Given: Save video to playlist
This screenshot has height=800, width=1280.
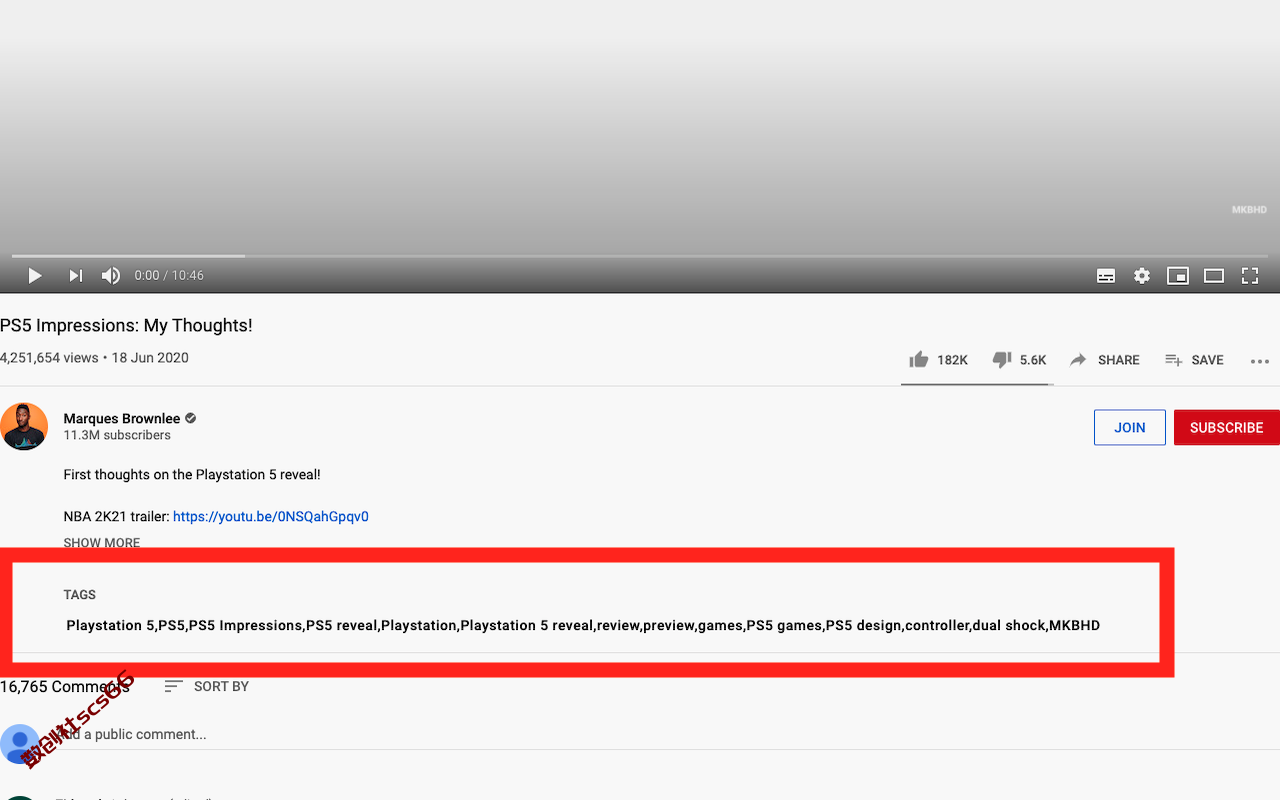Looking at the screenshot, I should tap(1194, 360).
